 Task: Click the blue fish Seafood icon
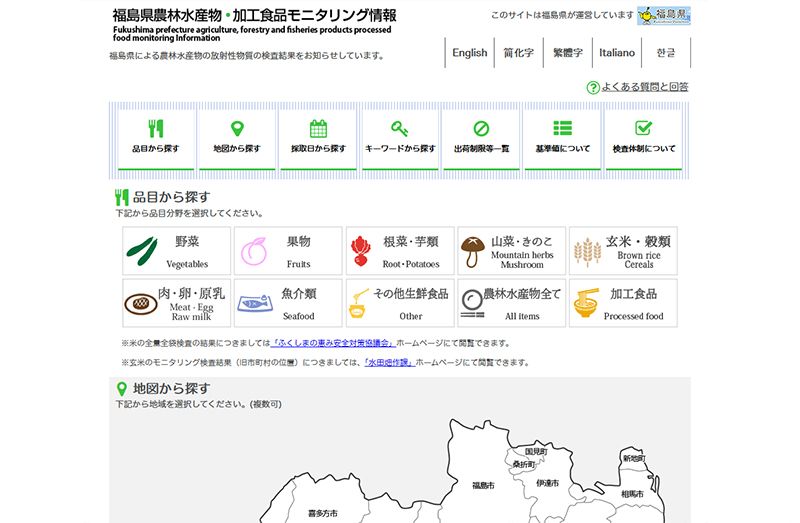pyautogui.click(x=255, y=304)
